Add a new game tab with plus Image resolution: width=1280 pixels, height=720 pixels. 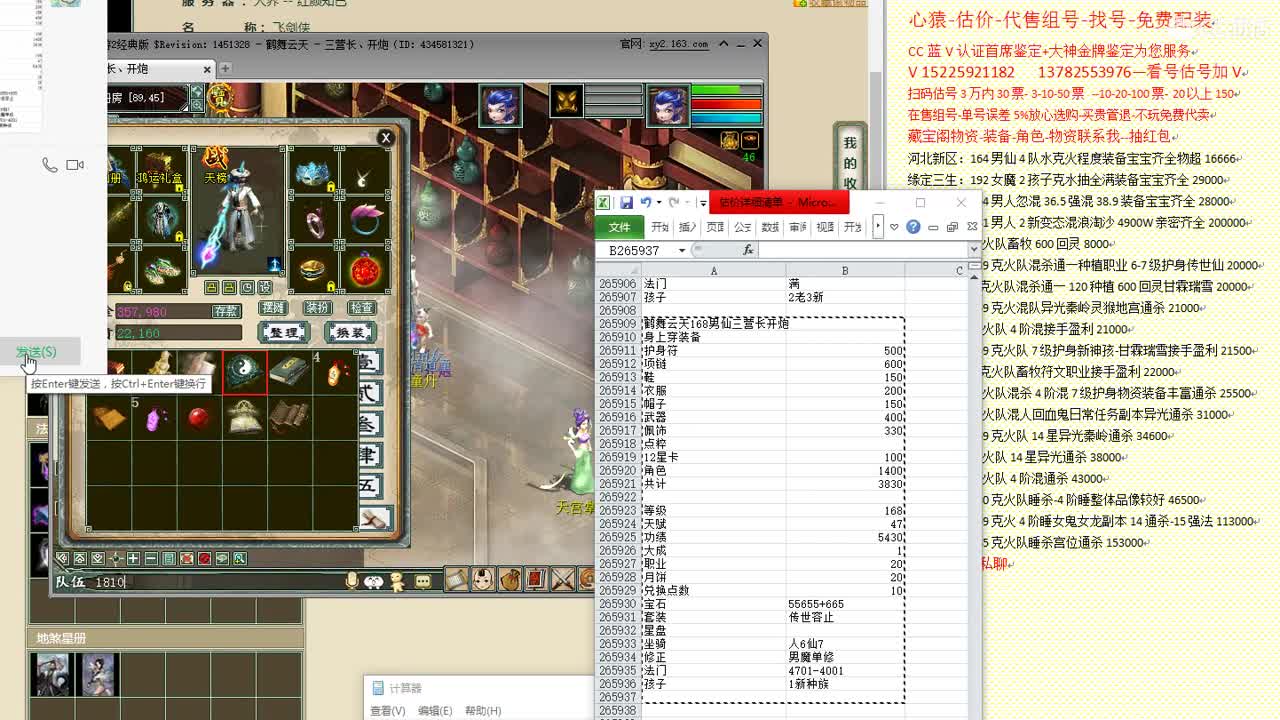pos(225,68)
